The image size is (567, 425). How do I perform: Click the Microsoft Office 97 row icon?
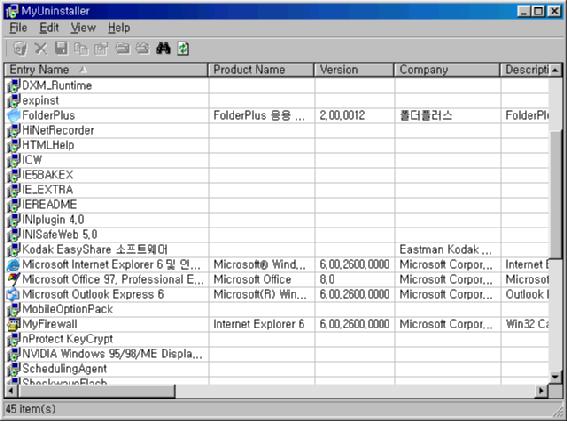[14, 280]
